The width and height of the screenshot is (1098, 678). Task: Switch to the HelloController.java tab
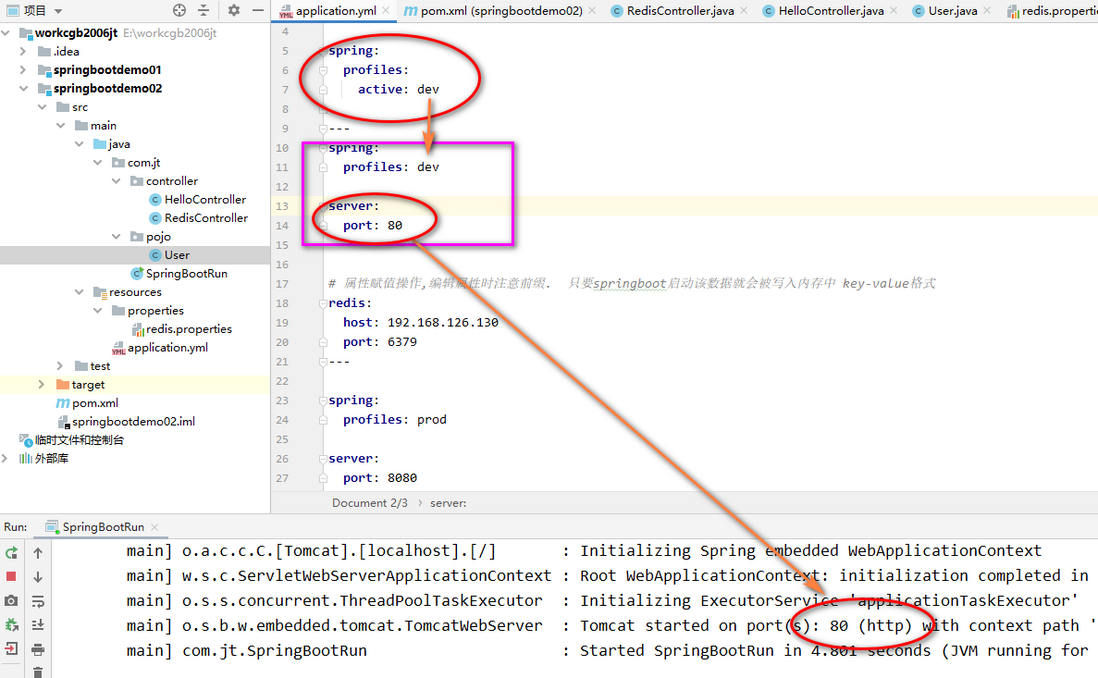click(x=831, y=11)
